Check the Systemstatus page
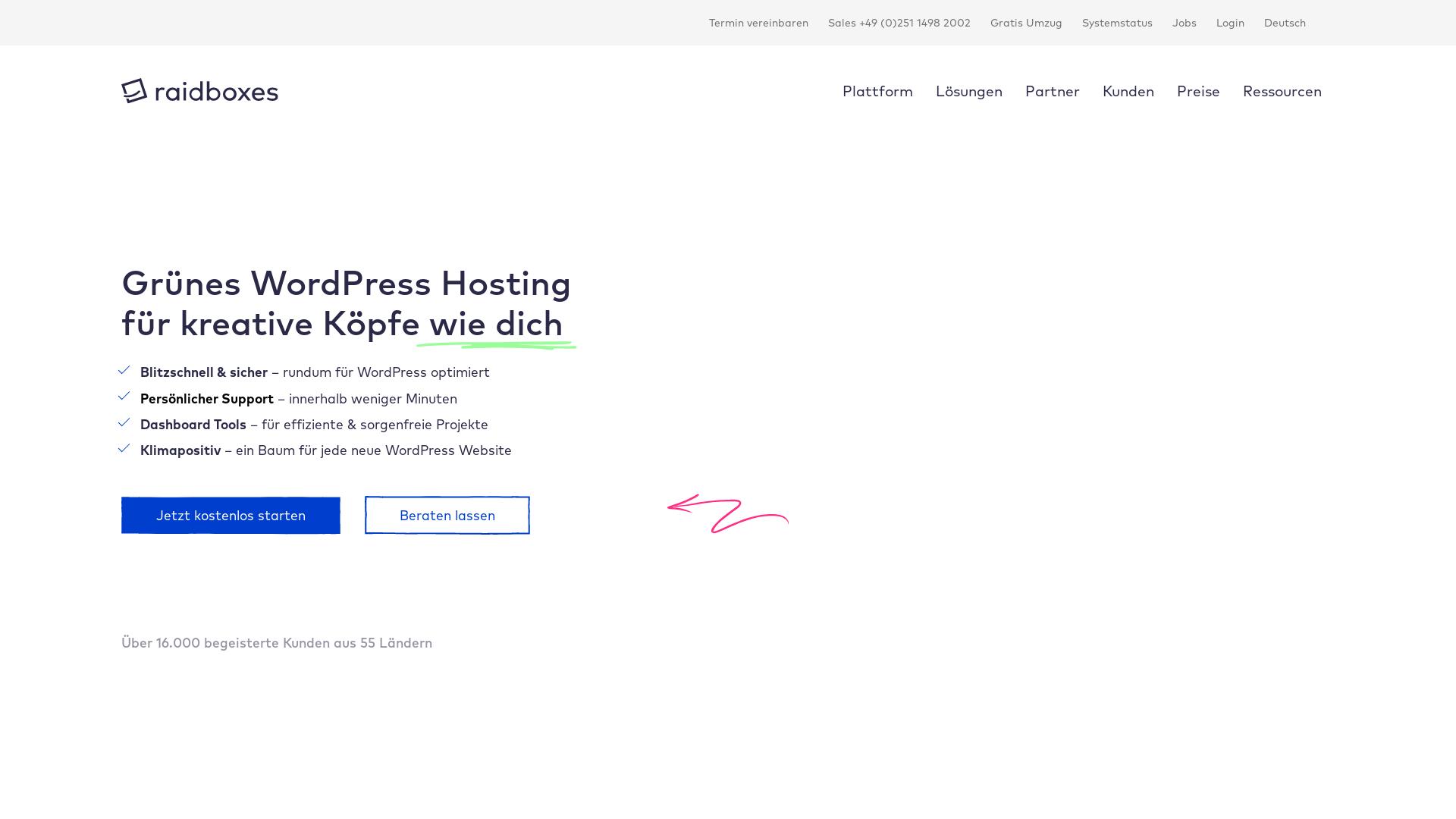Viewport: 1456px width, 819px height. 1117,23
